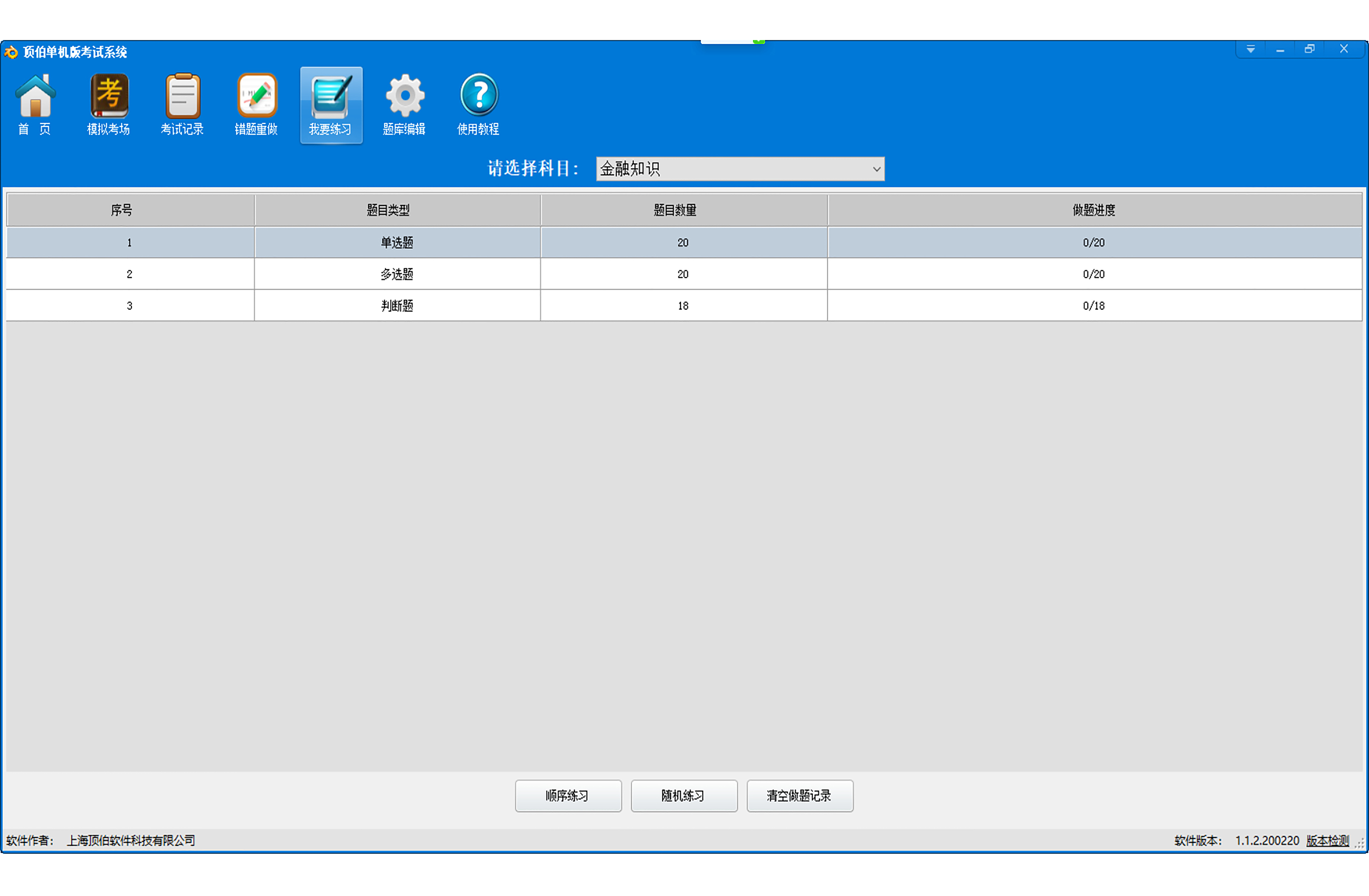Click the 版本检测 version check link

point(1327,840)
